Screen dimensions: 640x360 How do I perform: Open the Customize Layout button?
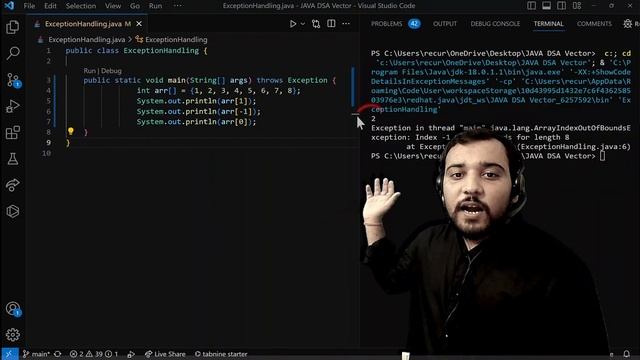click(x=577, y=6)
